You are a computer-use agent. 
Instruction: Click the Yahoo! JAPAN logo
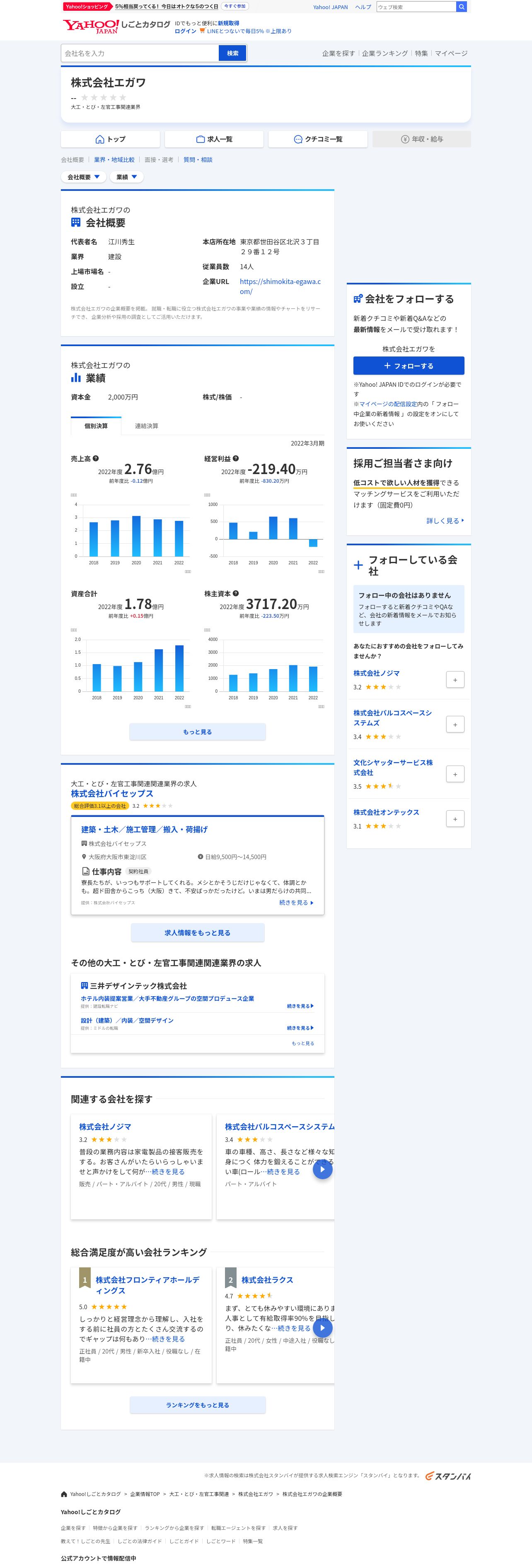(x=92, y=26)
